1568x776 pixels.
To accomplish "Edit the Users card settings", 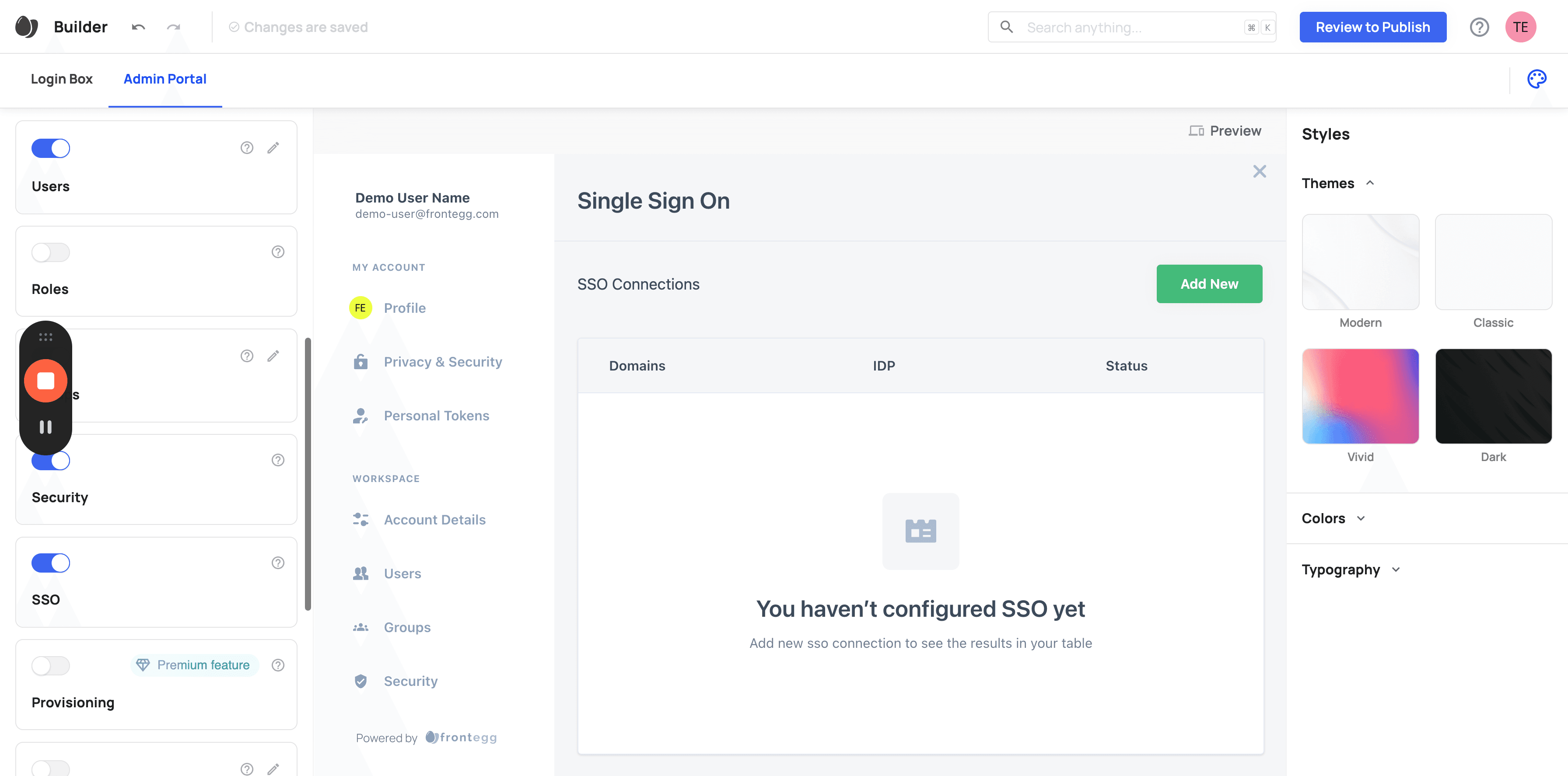I will coord(273,147).
